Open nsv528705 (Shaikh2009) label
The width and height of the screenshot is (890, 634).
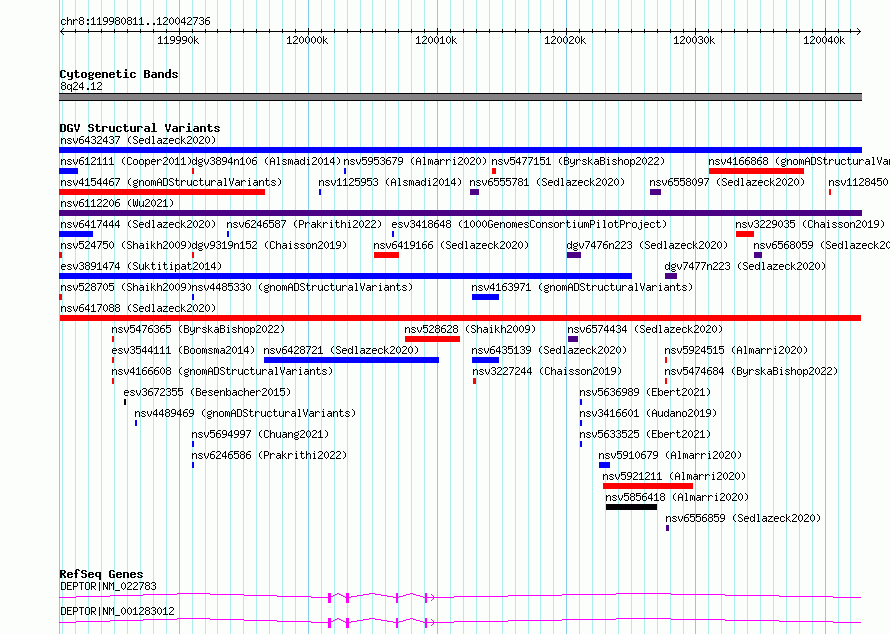coord(125,287)
